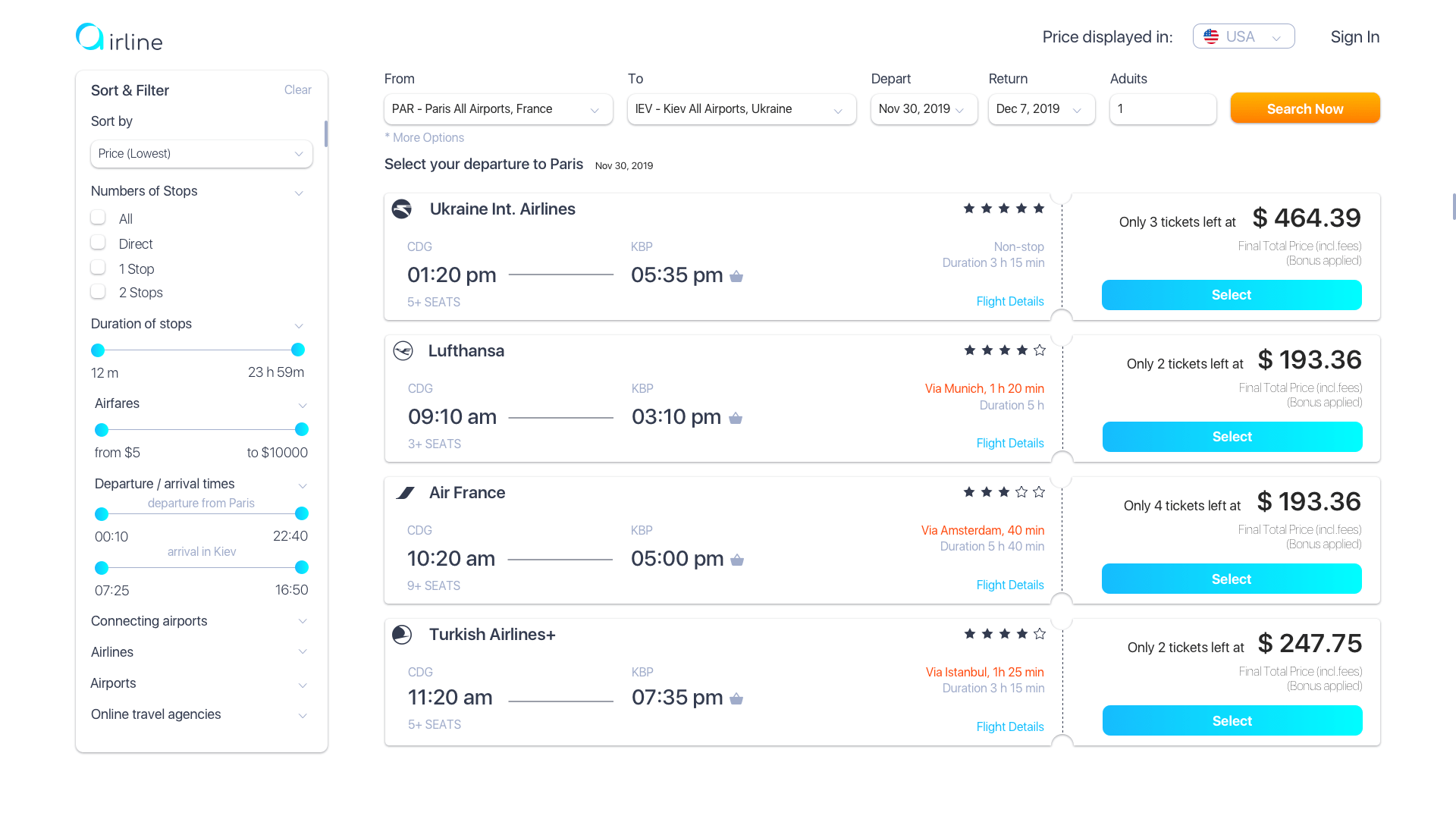Click the Turkish Airlines logo icon

[402, 635]
